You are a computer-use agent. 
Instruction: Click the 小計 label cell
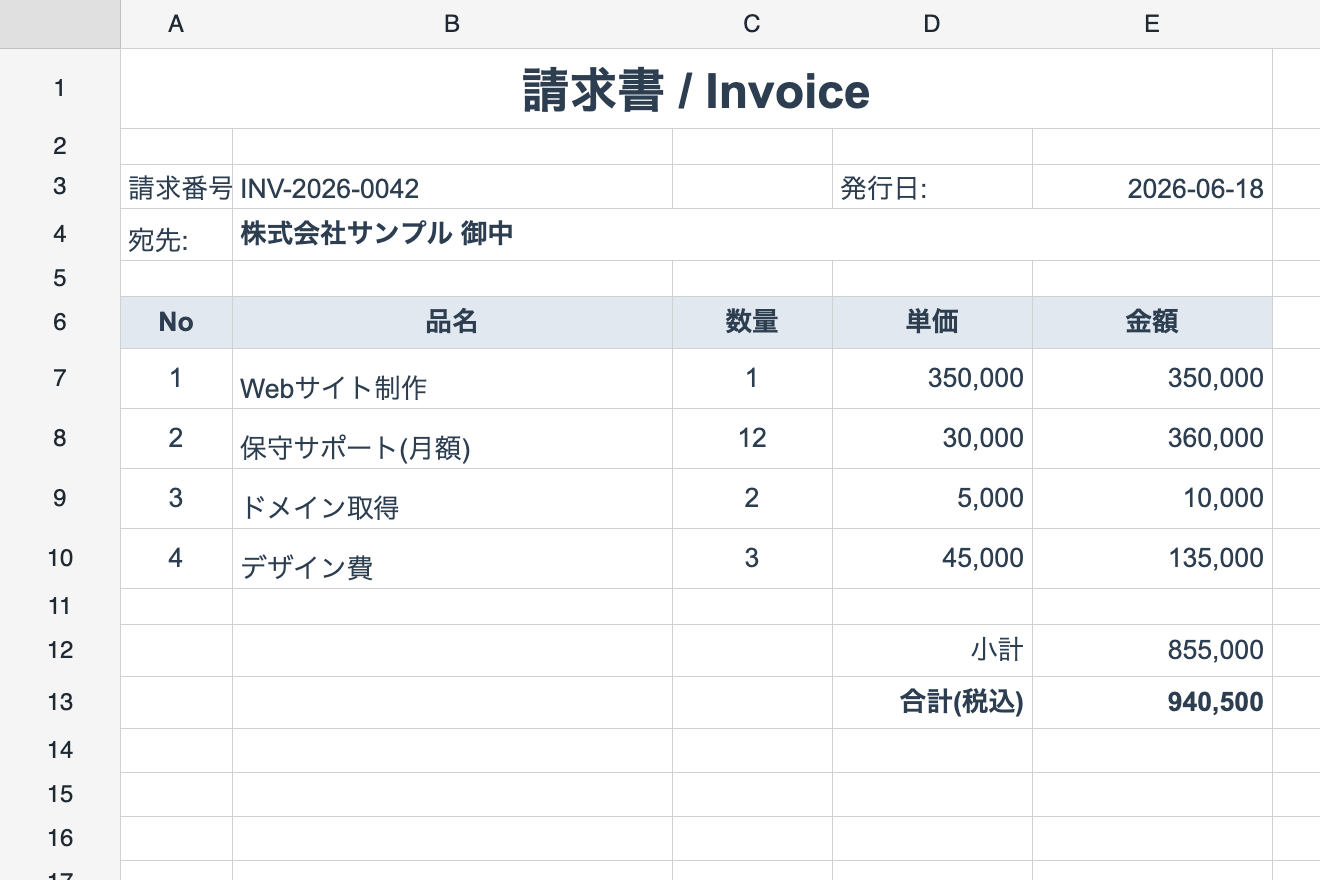tap(932, 650)
